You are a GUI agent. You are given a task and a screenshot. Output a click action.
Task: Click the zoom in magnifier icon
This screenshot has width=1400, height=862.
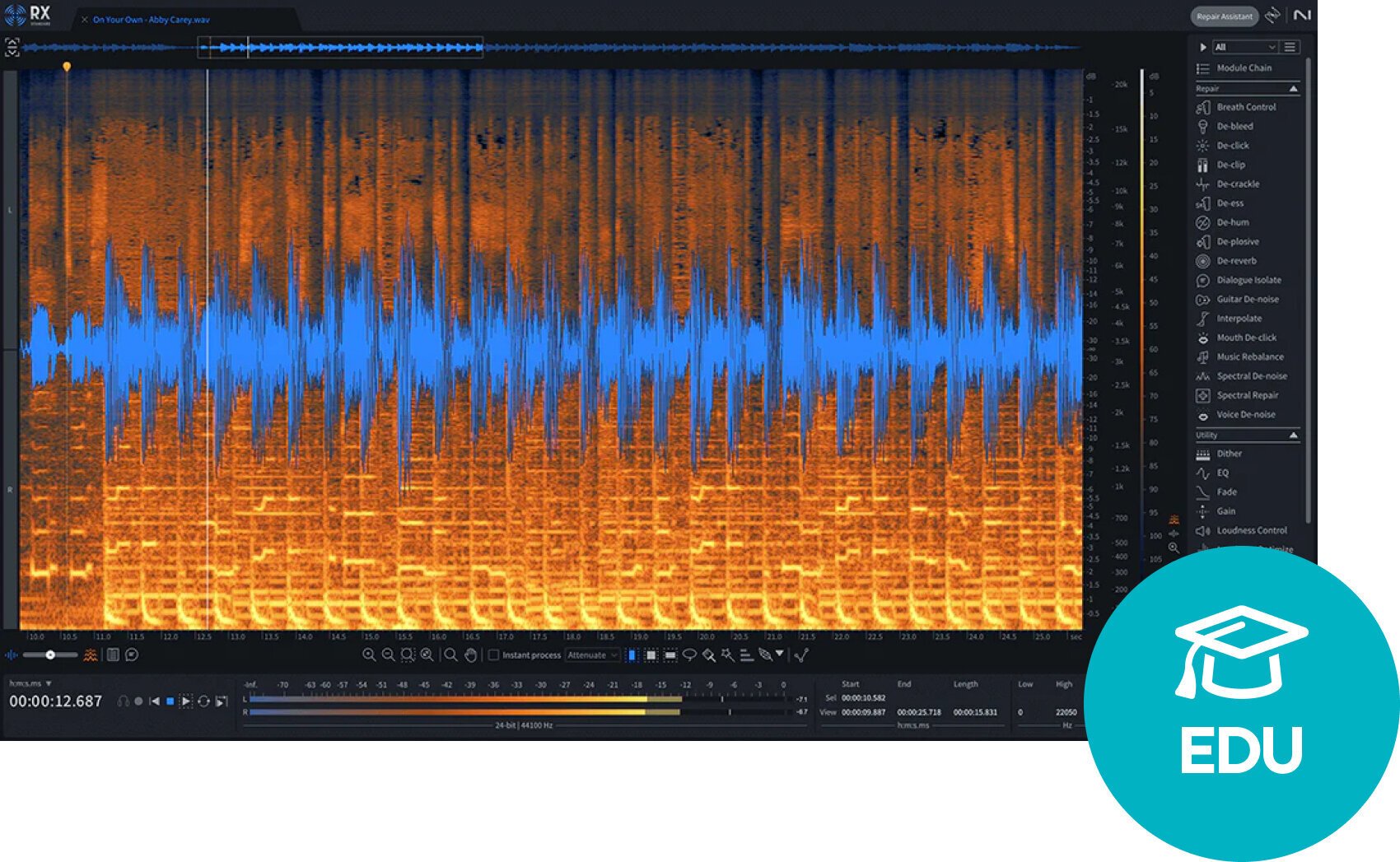pos(369,655)
